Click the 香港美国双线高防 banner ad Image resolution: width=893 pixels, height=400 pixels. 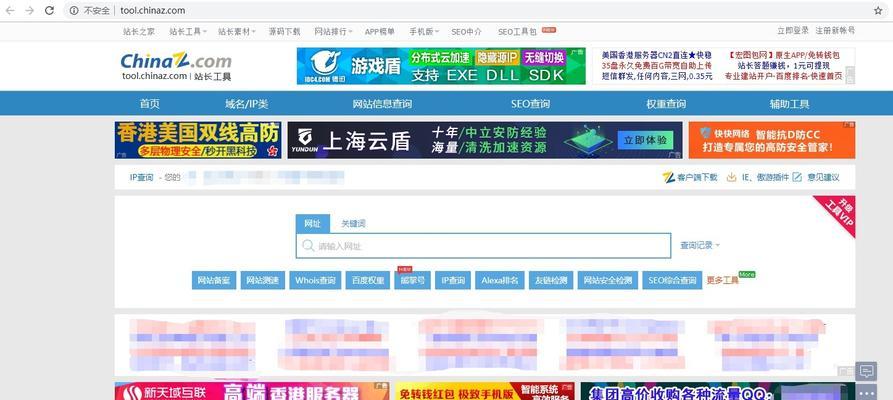point(198,140)
